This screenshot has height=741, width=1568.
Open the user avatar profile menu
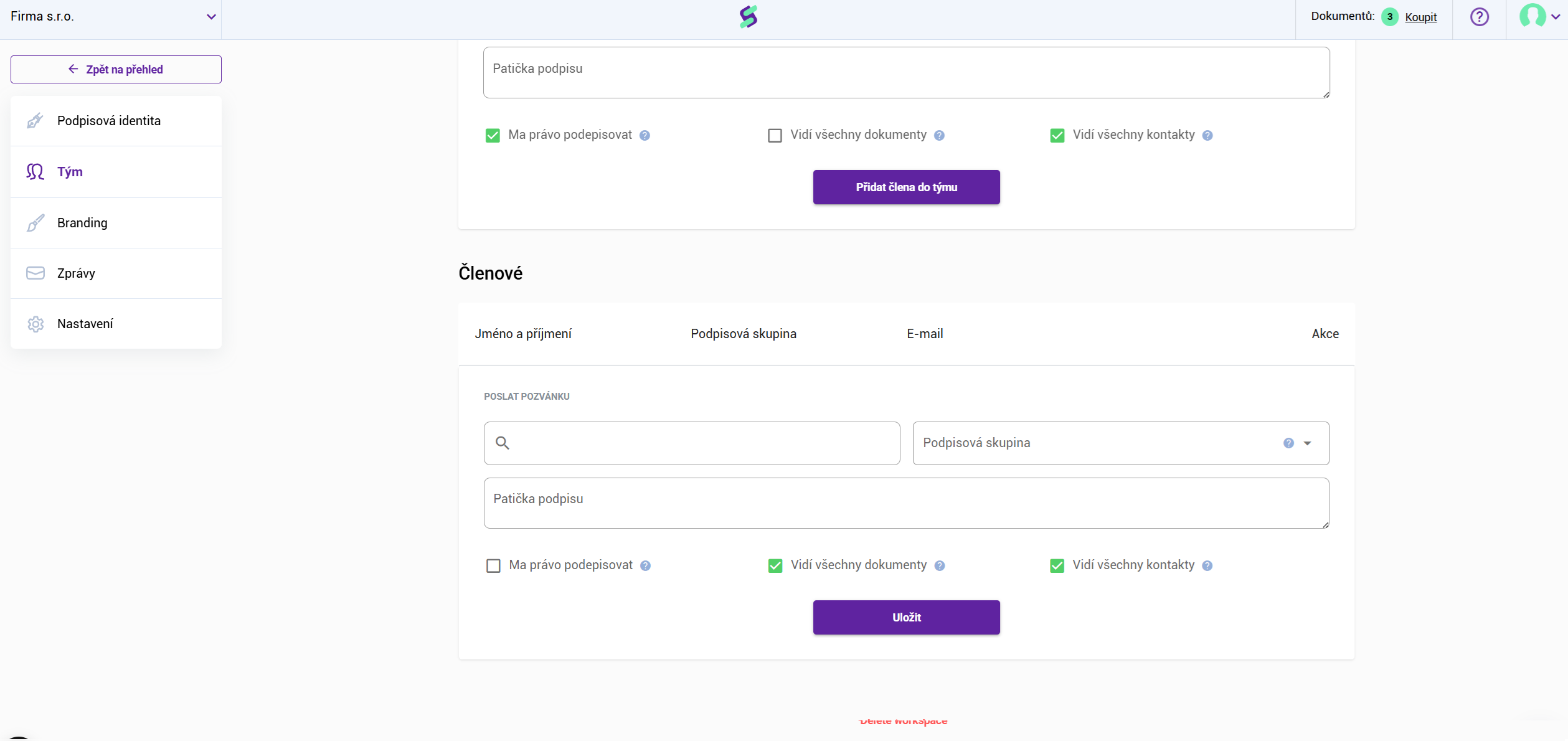pyautogui.click(x=1531, y=16)
